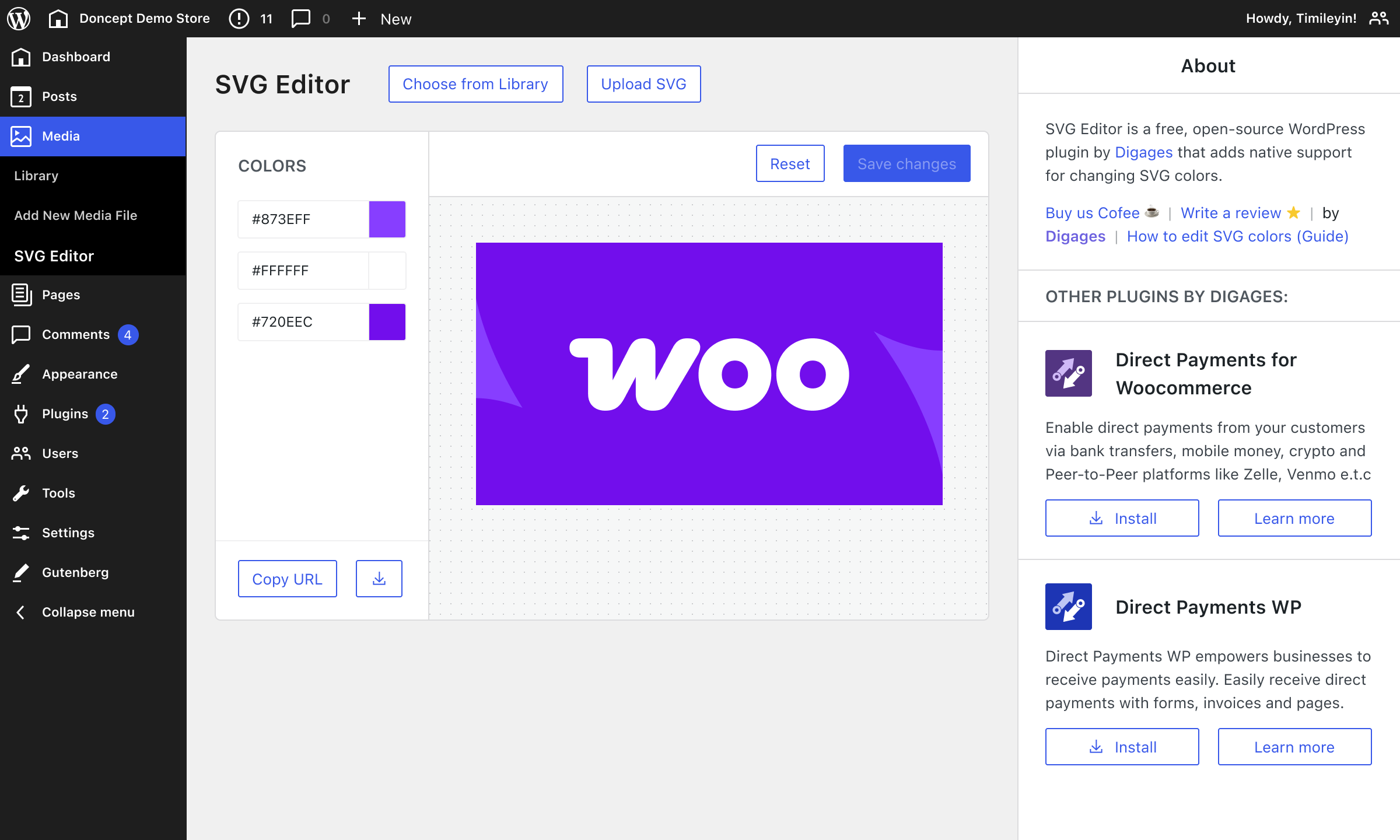Click the Direct Payments for Woocommerce plugin icon

[x=1069, y=373]
